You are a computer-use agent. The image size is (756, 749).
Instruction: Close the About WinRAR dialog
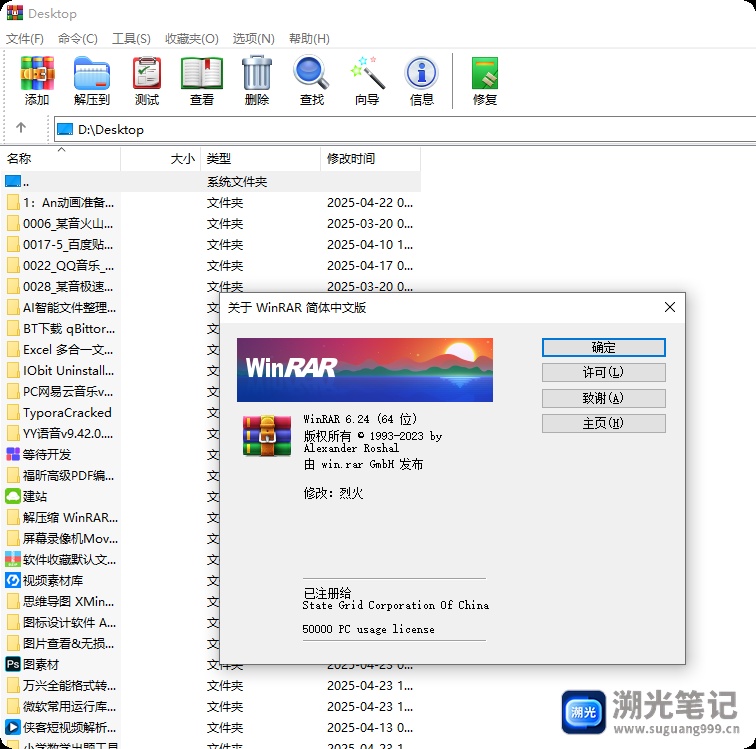coord(670,307)
